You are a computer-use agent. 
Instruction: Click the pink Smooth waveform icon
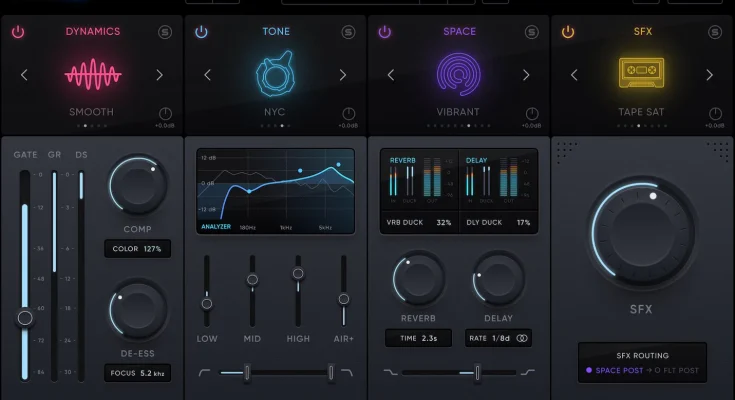pyautogui.click(x=92, y=75)
